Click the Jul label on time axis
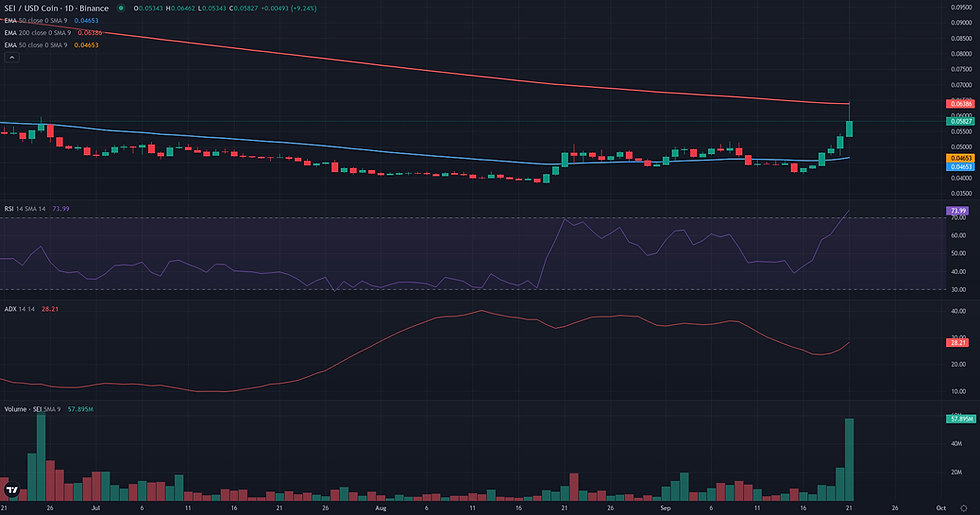This screenshot has width=980, height=515. (x=96, y=508)
